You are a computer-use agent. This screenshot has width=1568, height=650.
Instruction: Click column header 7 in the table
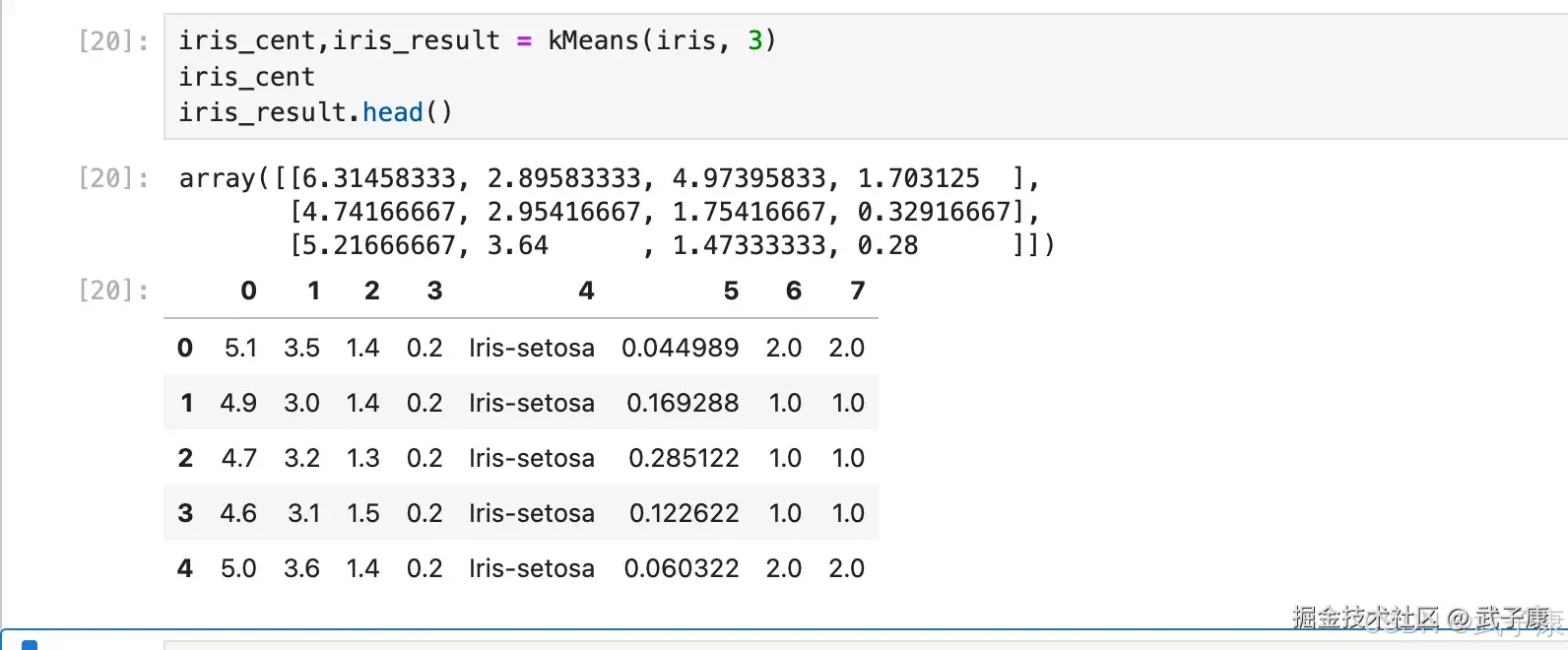(858, 291)
